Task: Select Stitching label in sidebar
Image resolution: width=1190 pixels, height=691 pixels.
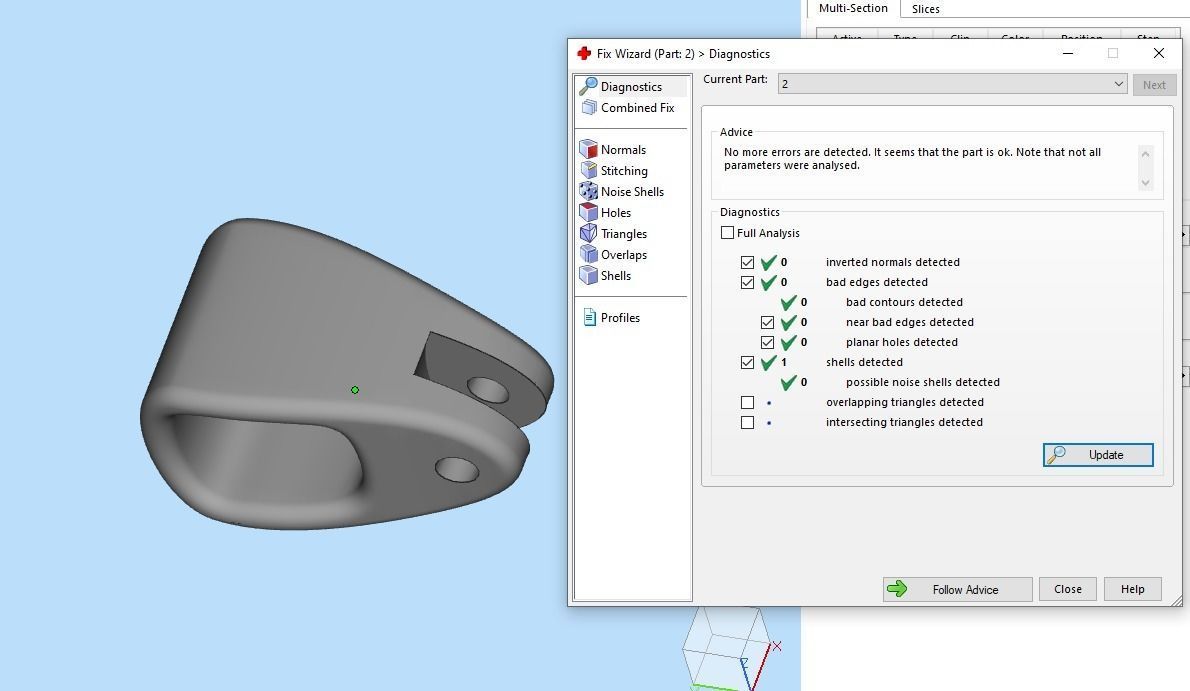Action: click(624, 171)
